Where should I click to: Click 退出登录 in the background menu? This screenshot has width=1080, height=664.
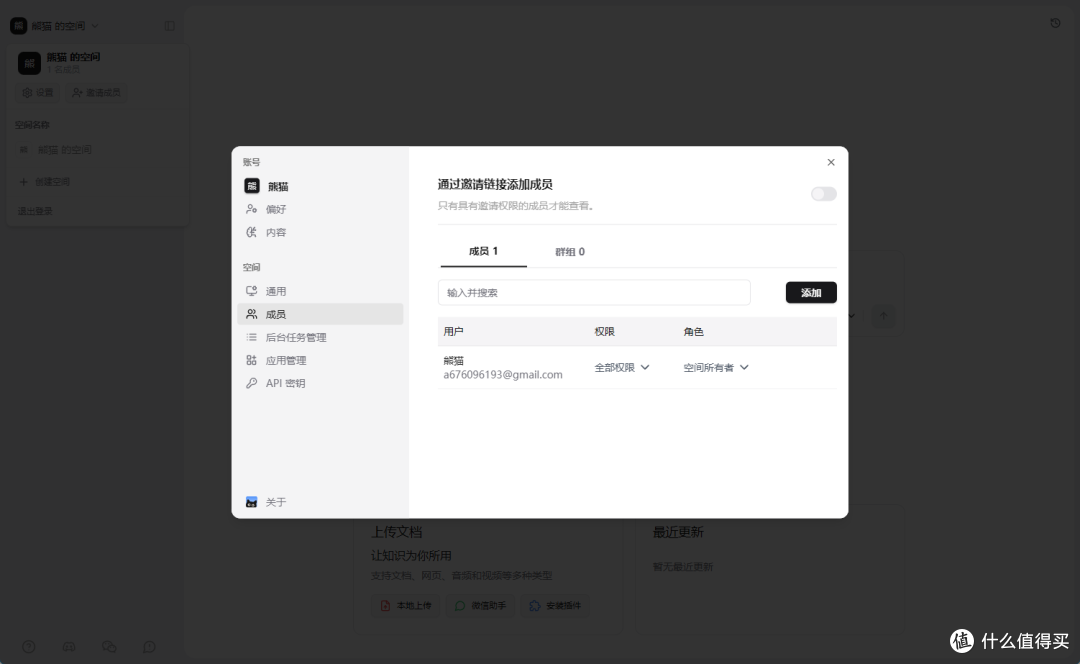[34, 211]
